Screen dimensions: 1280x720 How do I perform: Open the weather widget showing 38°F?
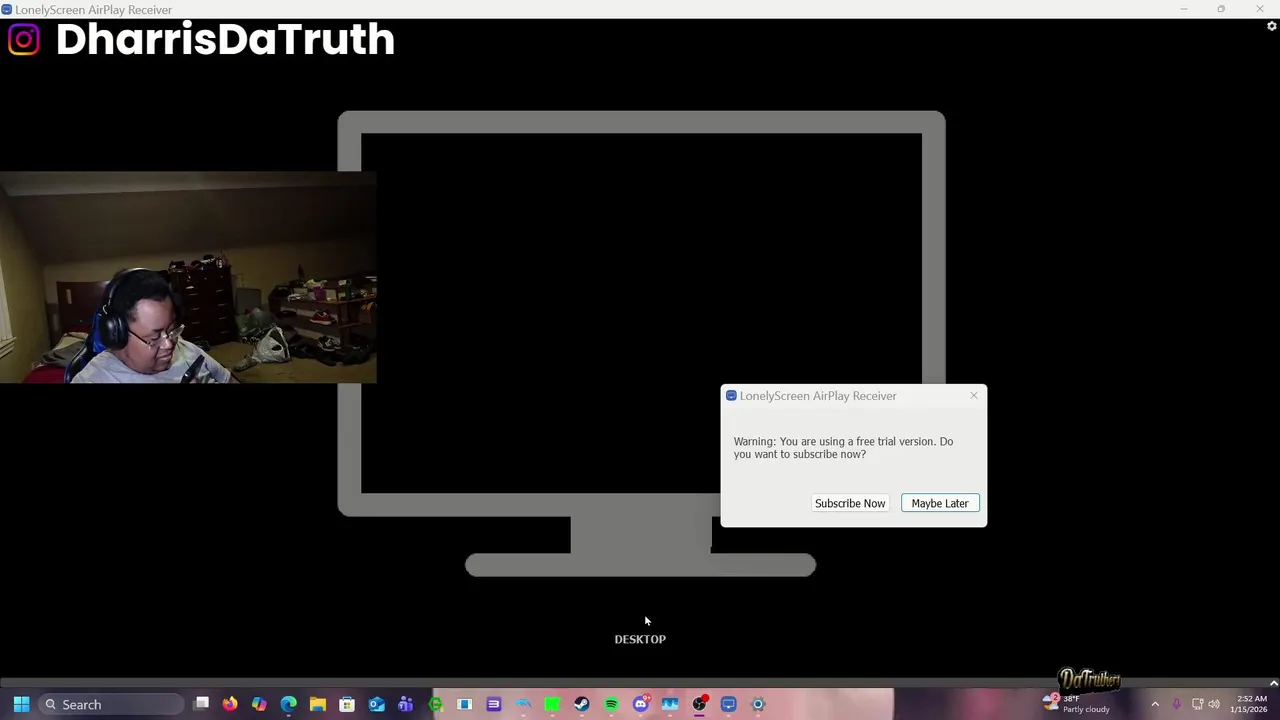click(1078, 704)
